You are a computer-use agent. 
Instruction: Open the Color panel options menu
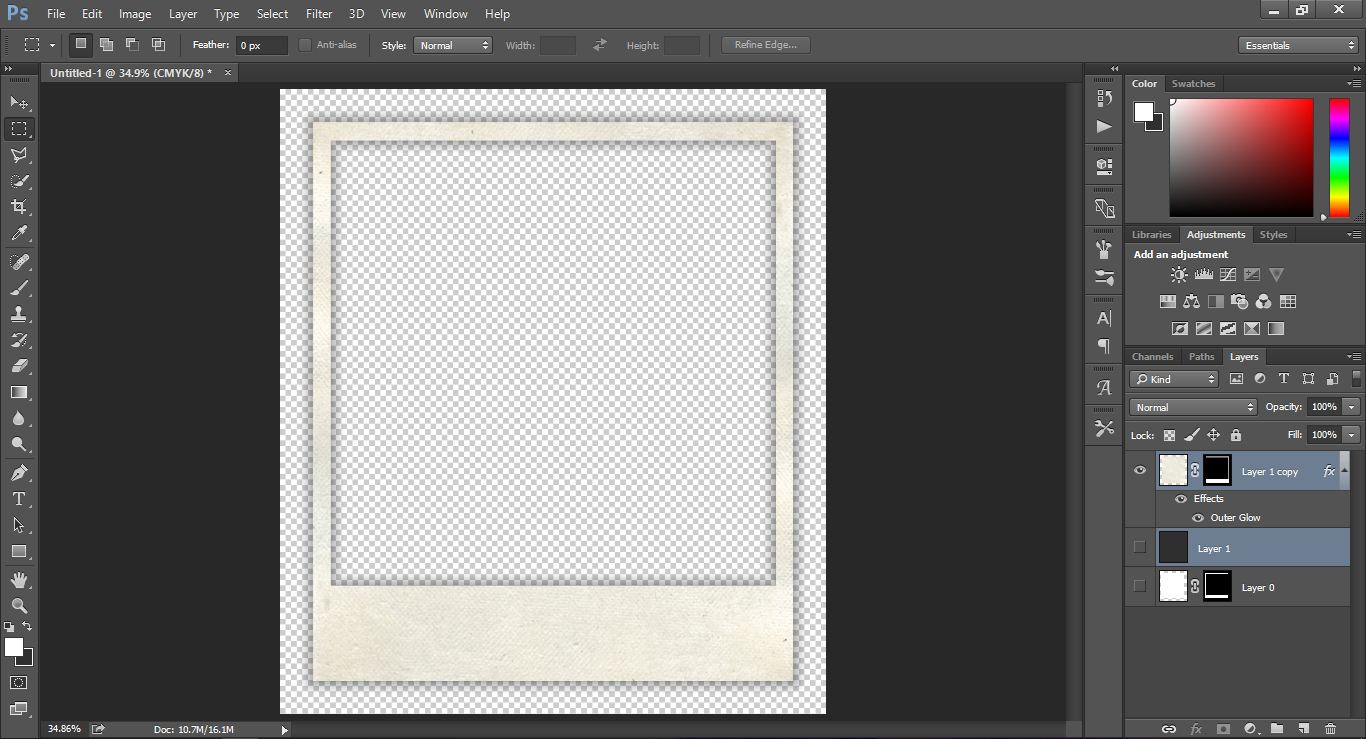click(x=1355, y=84)
